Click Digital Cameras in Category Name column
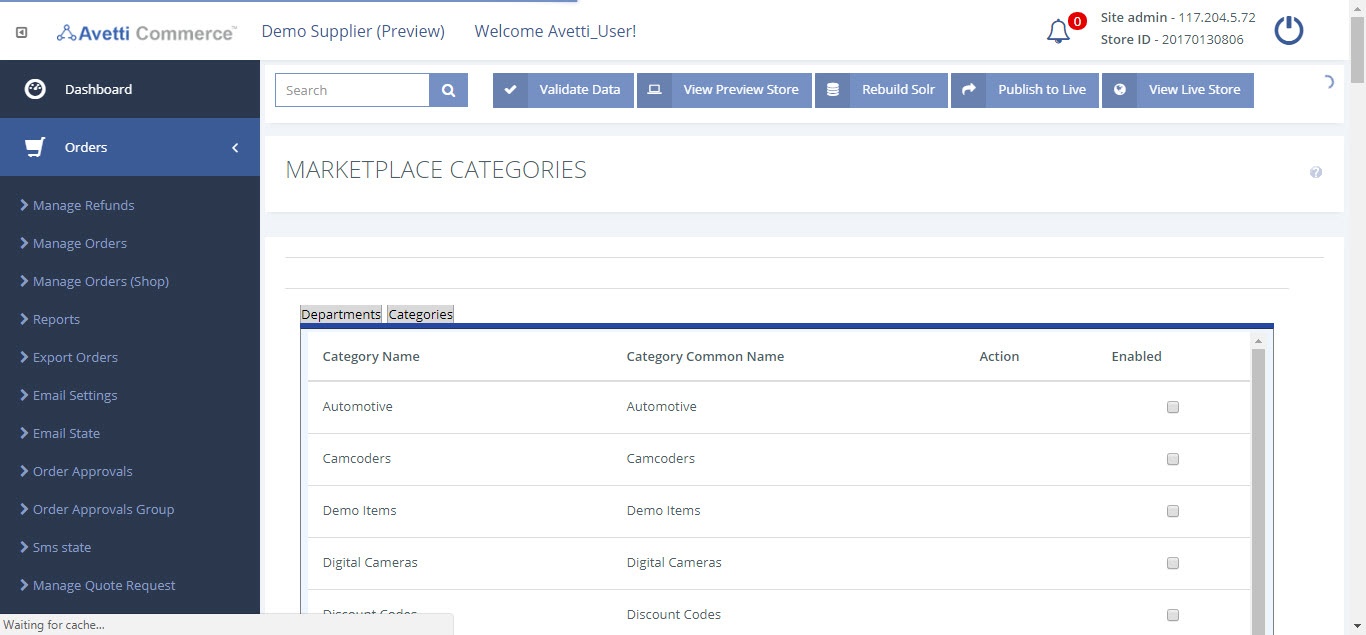Screen dimensions: 1366x635 tap(370, 563)
